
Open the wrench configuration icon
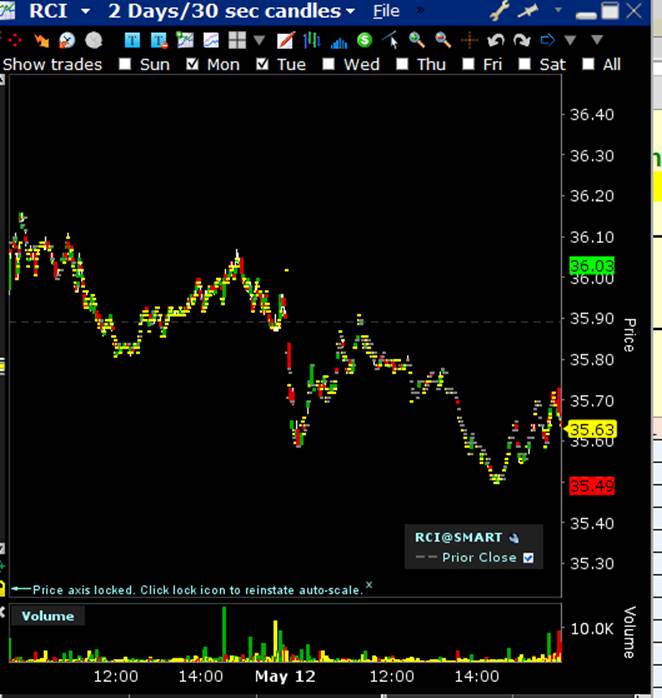[500, 11]
